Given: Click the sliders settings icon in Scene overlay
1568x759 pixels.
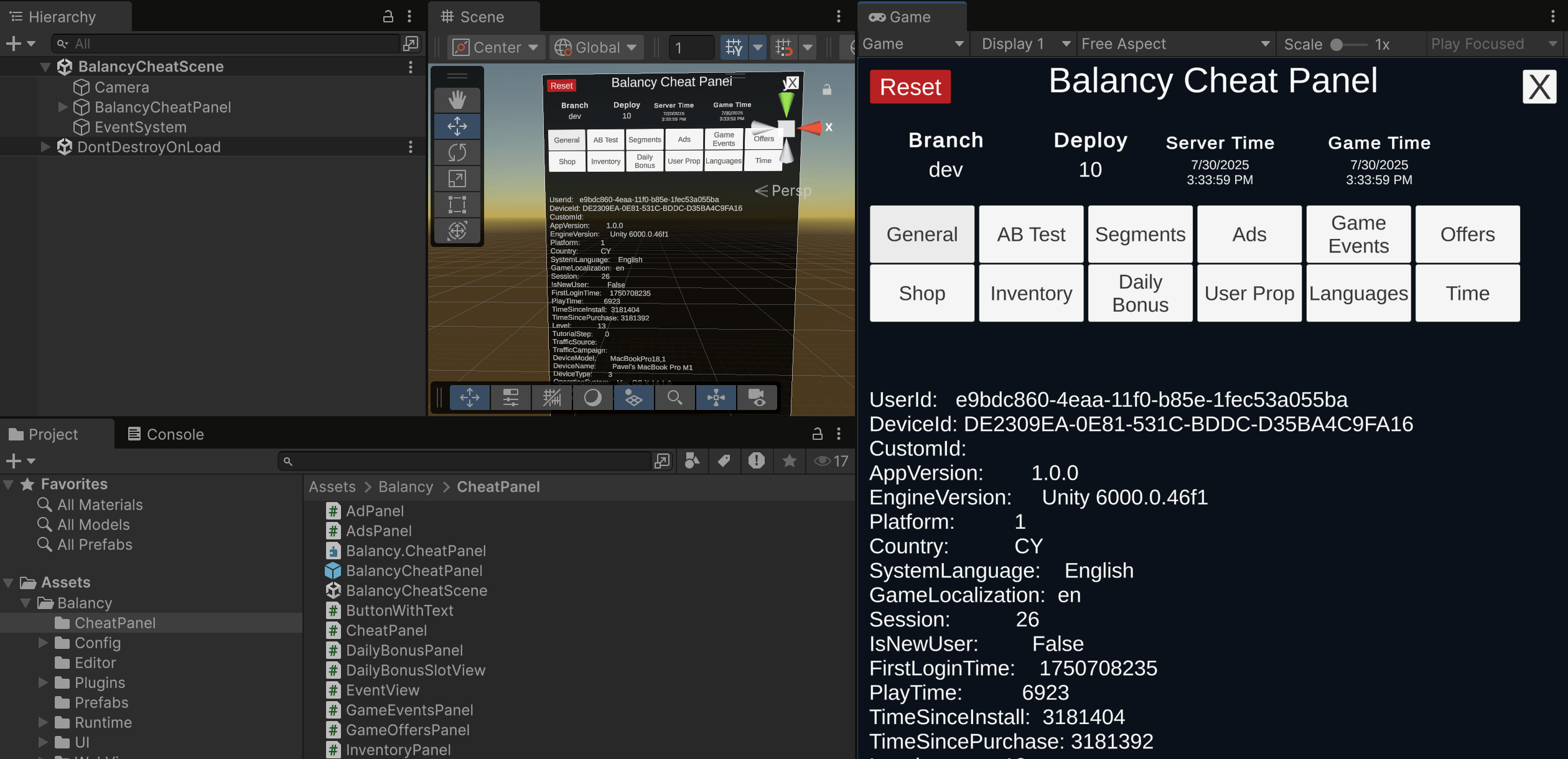Looking at the screenshot, I should tap(510, 398).
